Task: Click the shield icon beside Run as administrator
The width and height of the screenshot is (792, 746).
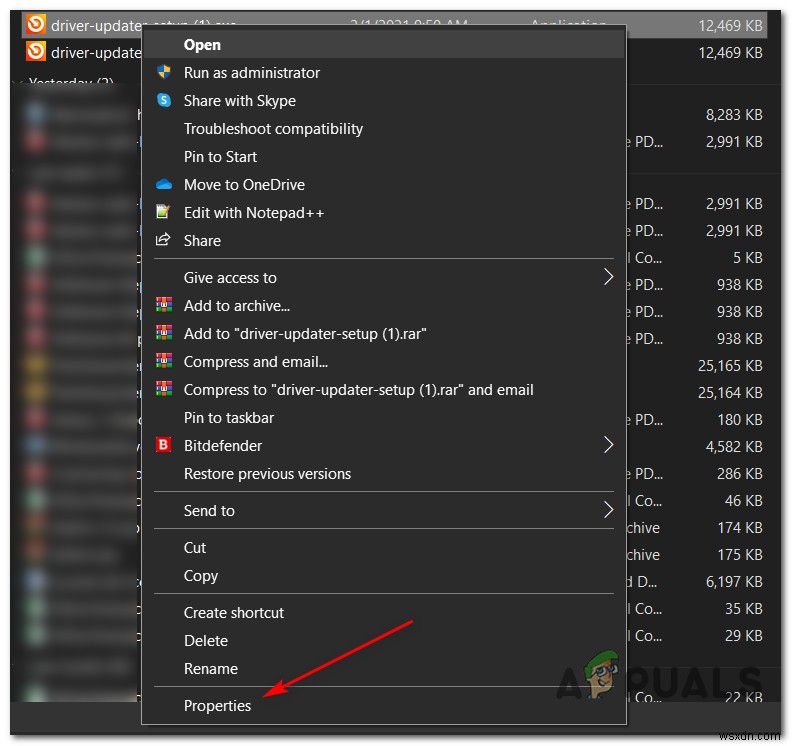Action: 164,72
